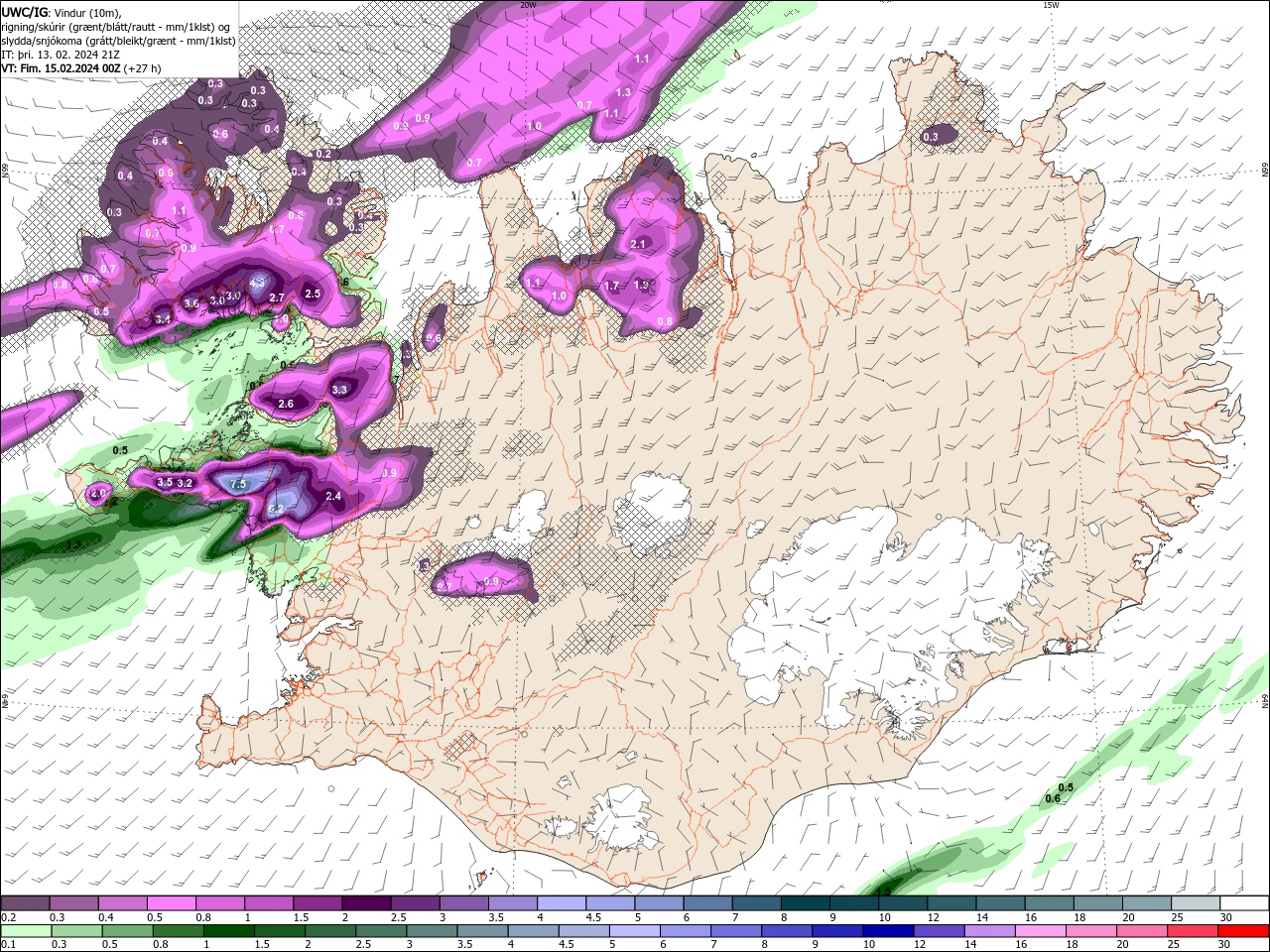Click the '0.1' label in the rain legend

click(7, 945)
